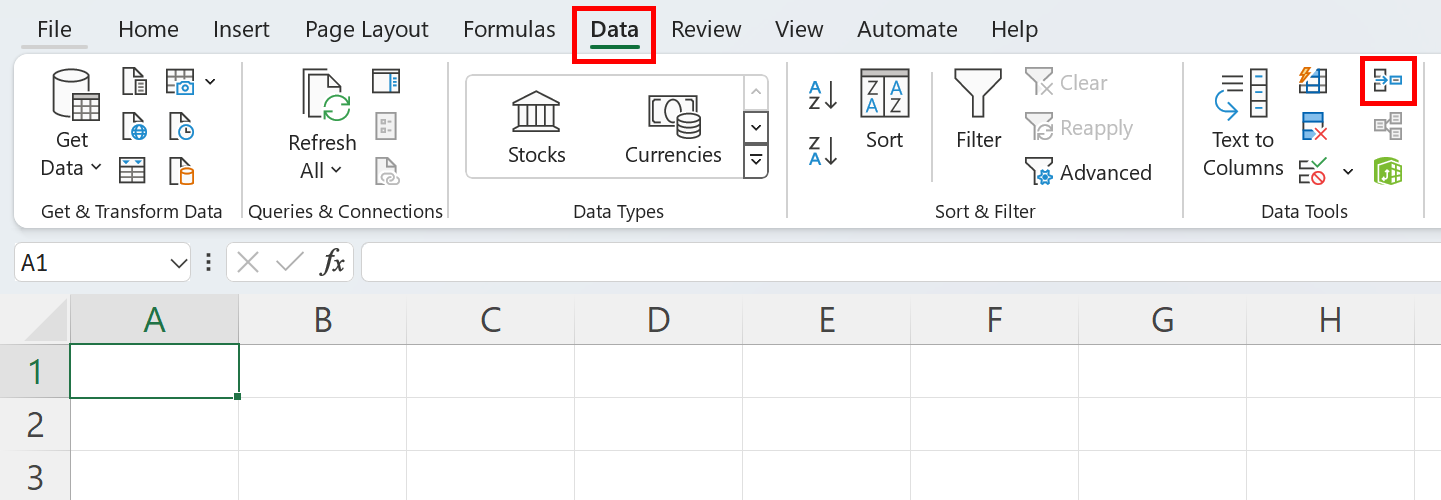Open Data Validation dropdown arrow
1441x500 pixels.
[x=1348, y=172]
